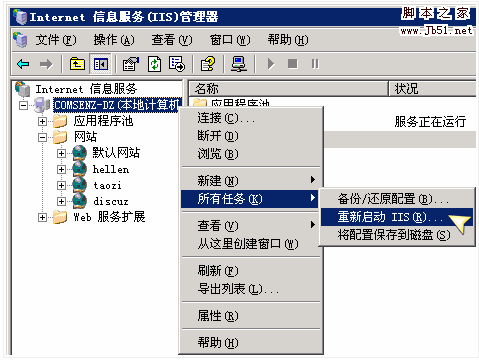The height and width of the screenshot is (363, 479).
Task: Open the Properties toolbar icon
Action: point(130,64)
